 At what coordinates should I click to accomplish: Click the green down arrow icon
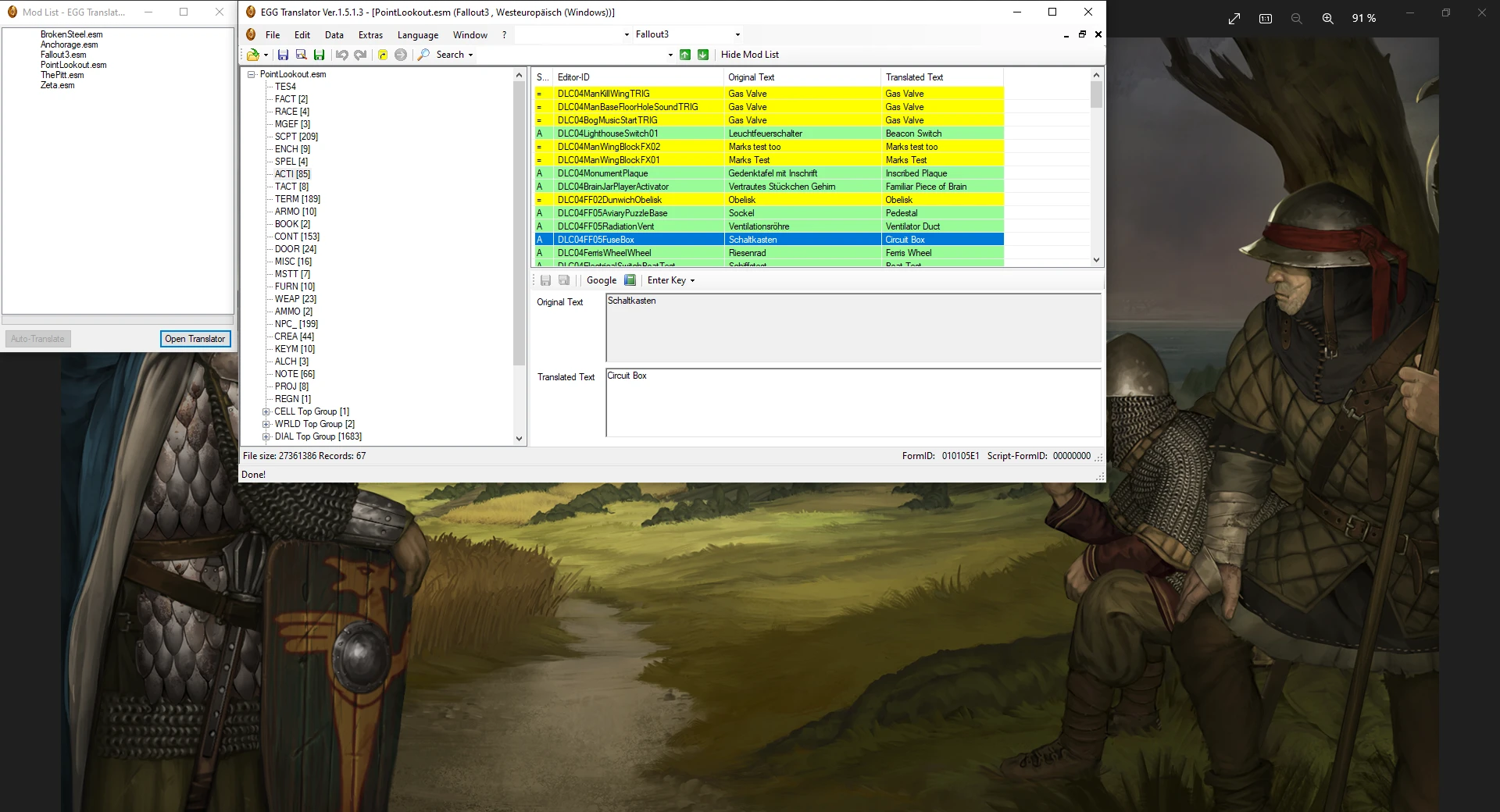coord(703,55)
